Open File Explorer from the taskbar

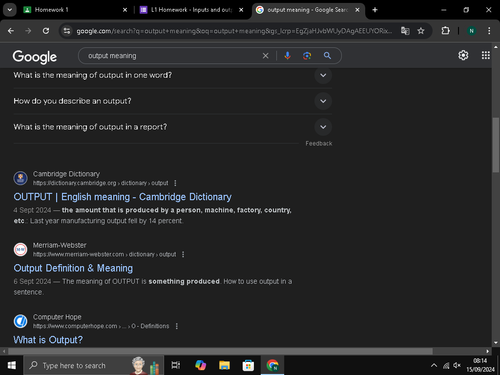pos(224,365)
